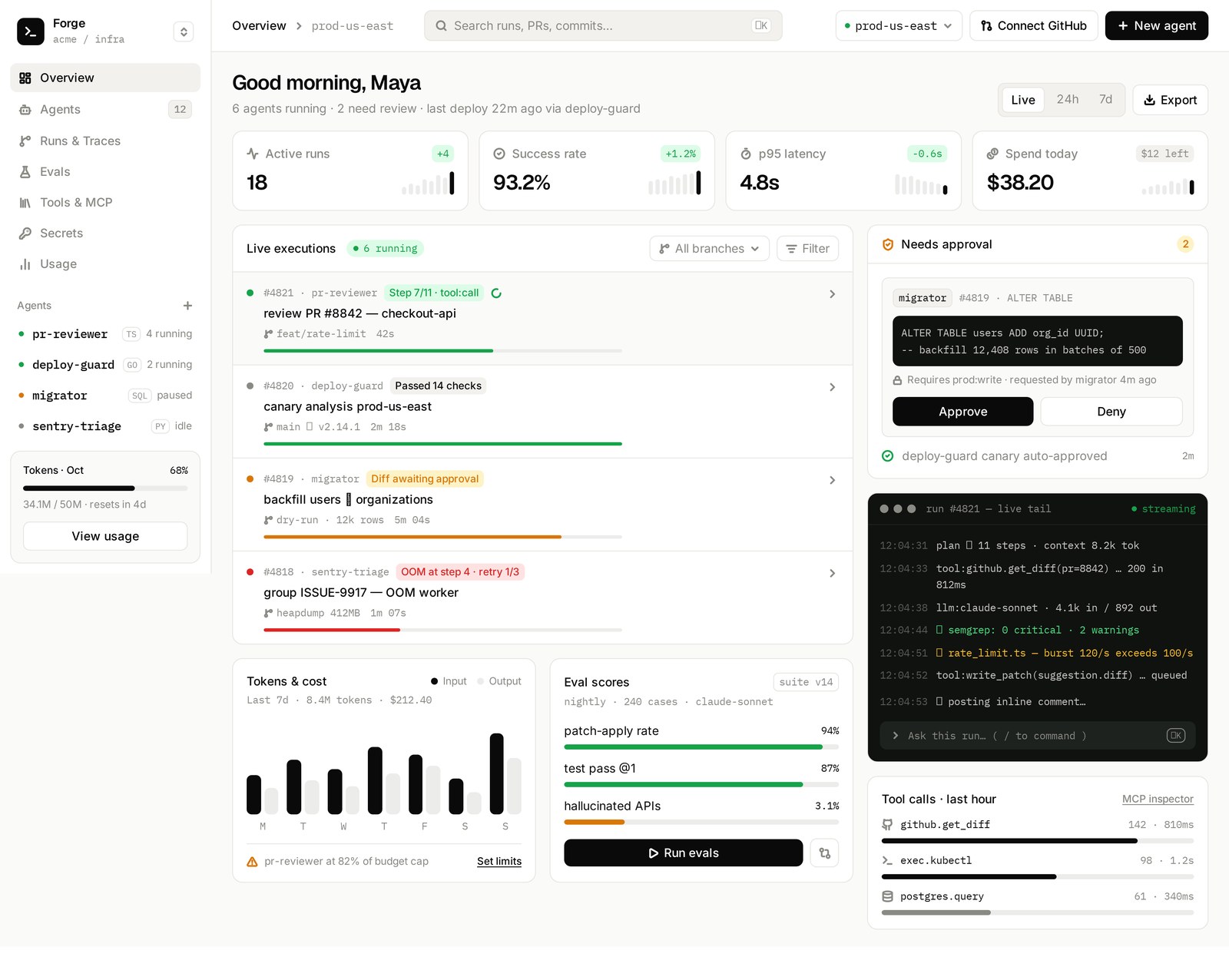
Task: Expand run #4820 canary analysis chevron
Action: coord(832,387)
